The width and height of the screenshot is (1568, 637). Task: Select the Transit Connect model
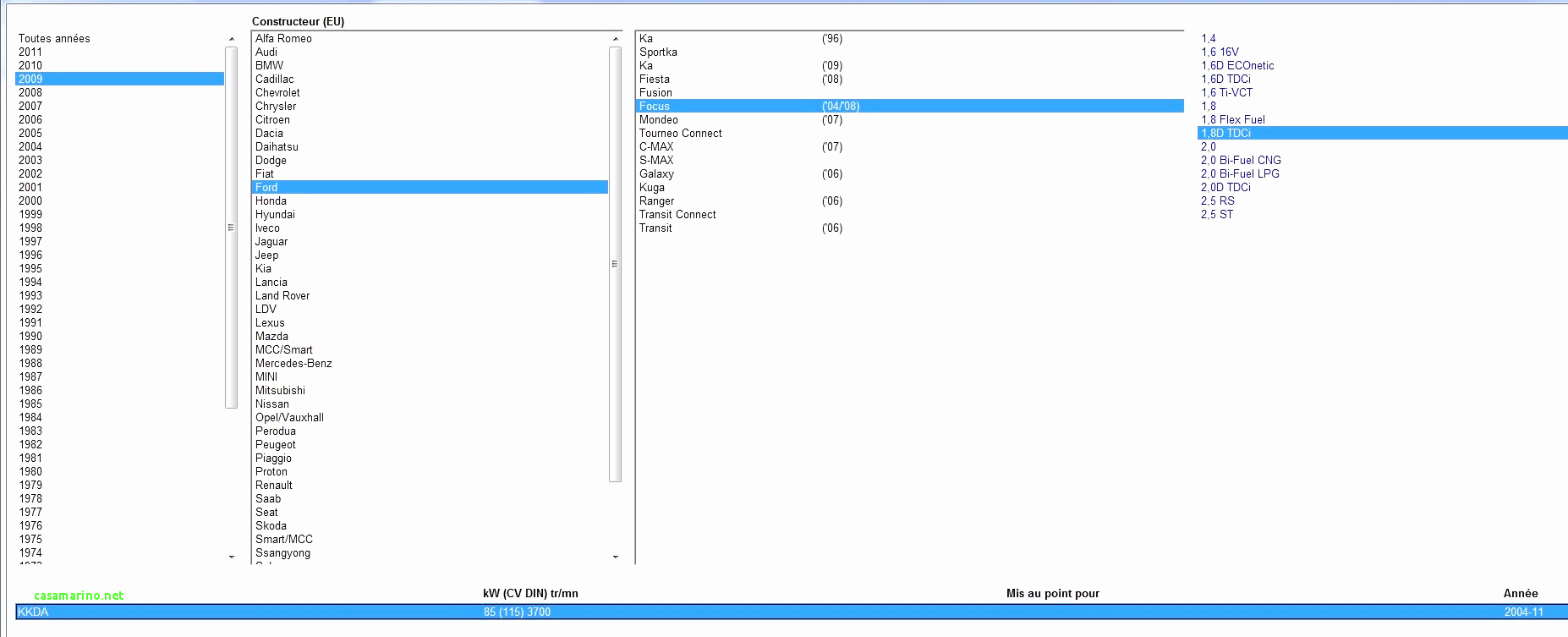677,214
